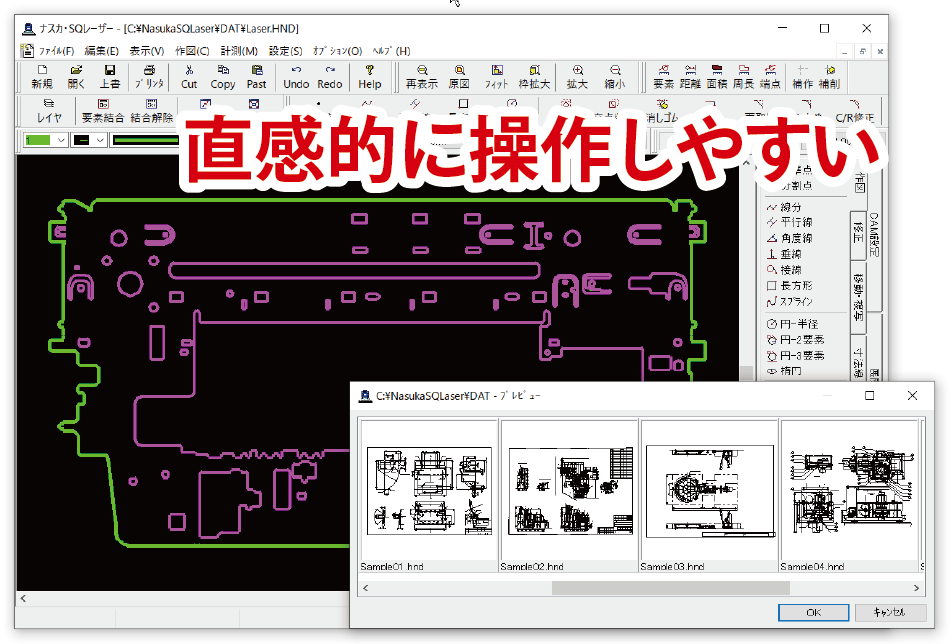Click preview scrollbar right arrow
This screenshot has height=644, width=950.
916,588
